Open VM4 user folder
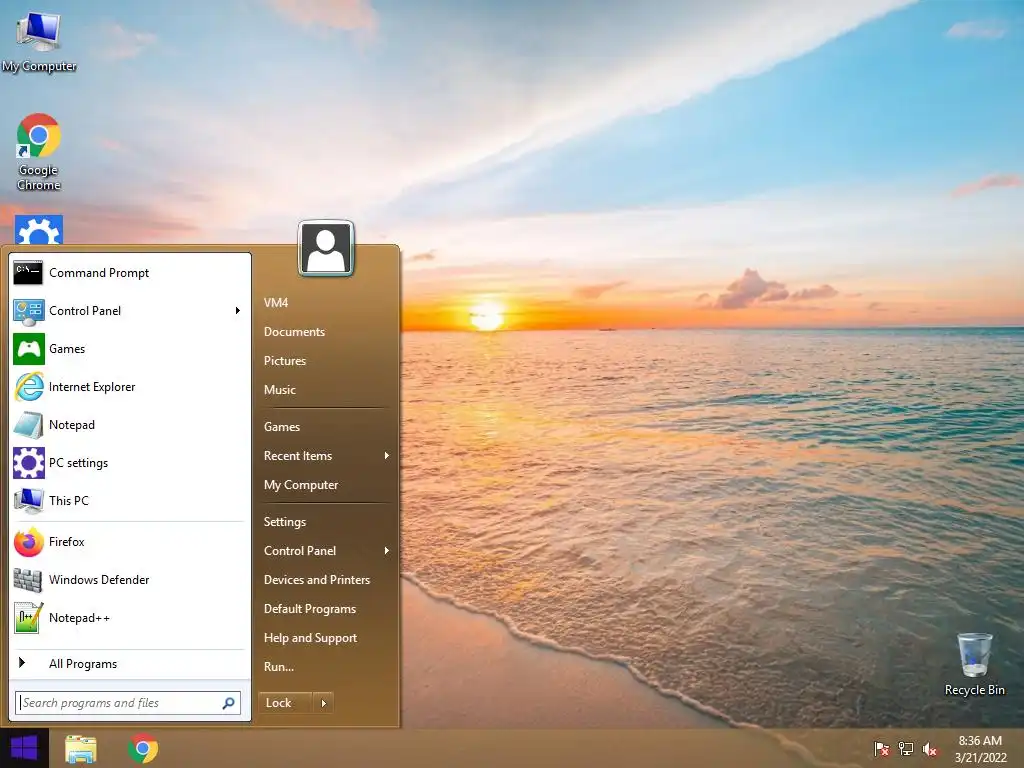The image size is (1024, 768). pyautogui.click(x=276, y=303)
